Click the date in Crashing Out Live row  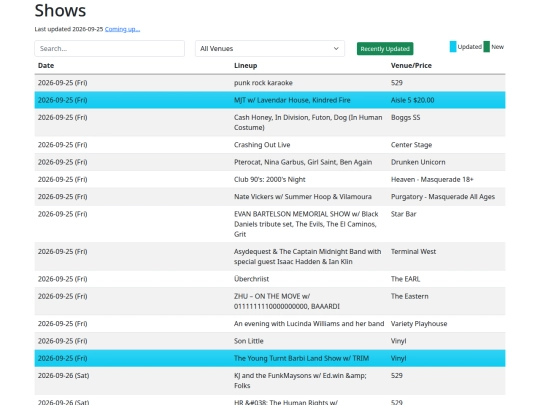point(62,145)
